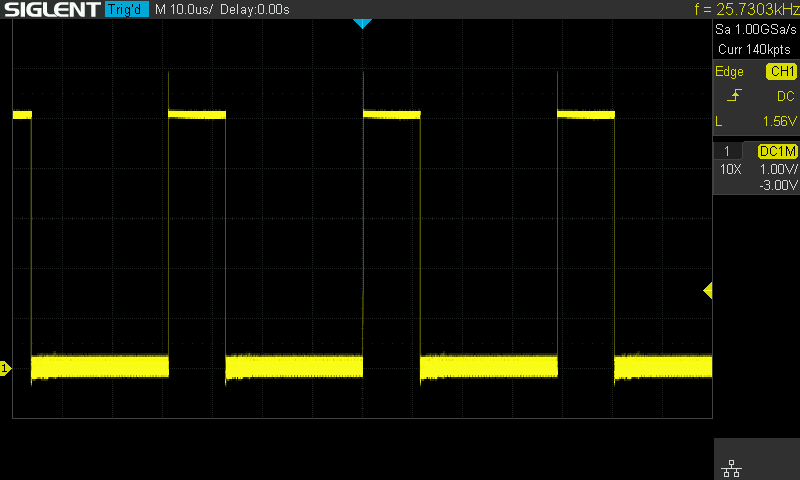800x480 pixels.
Task: Click the SIGLENT logo
Action: (x=51, y=10)
